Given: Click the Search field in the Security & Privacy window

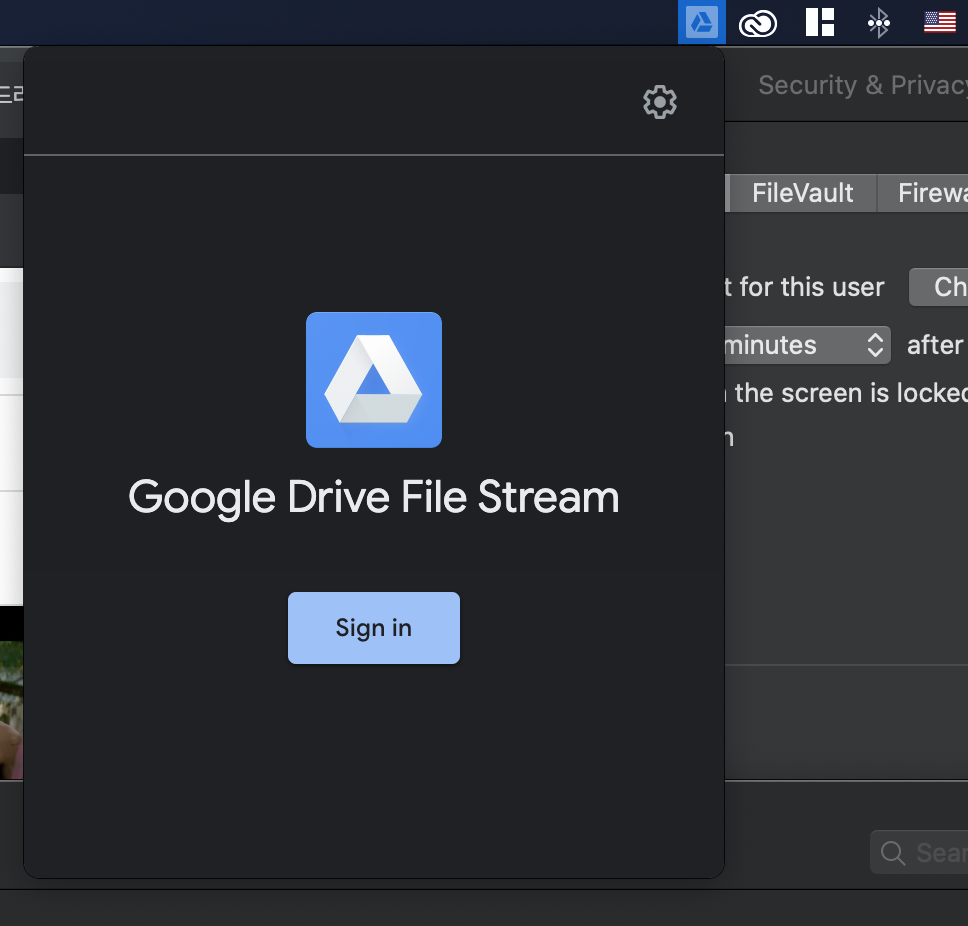Looking at the screenshot, I should [x=919, y=853].
